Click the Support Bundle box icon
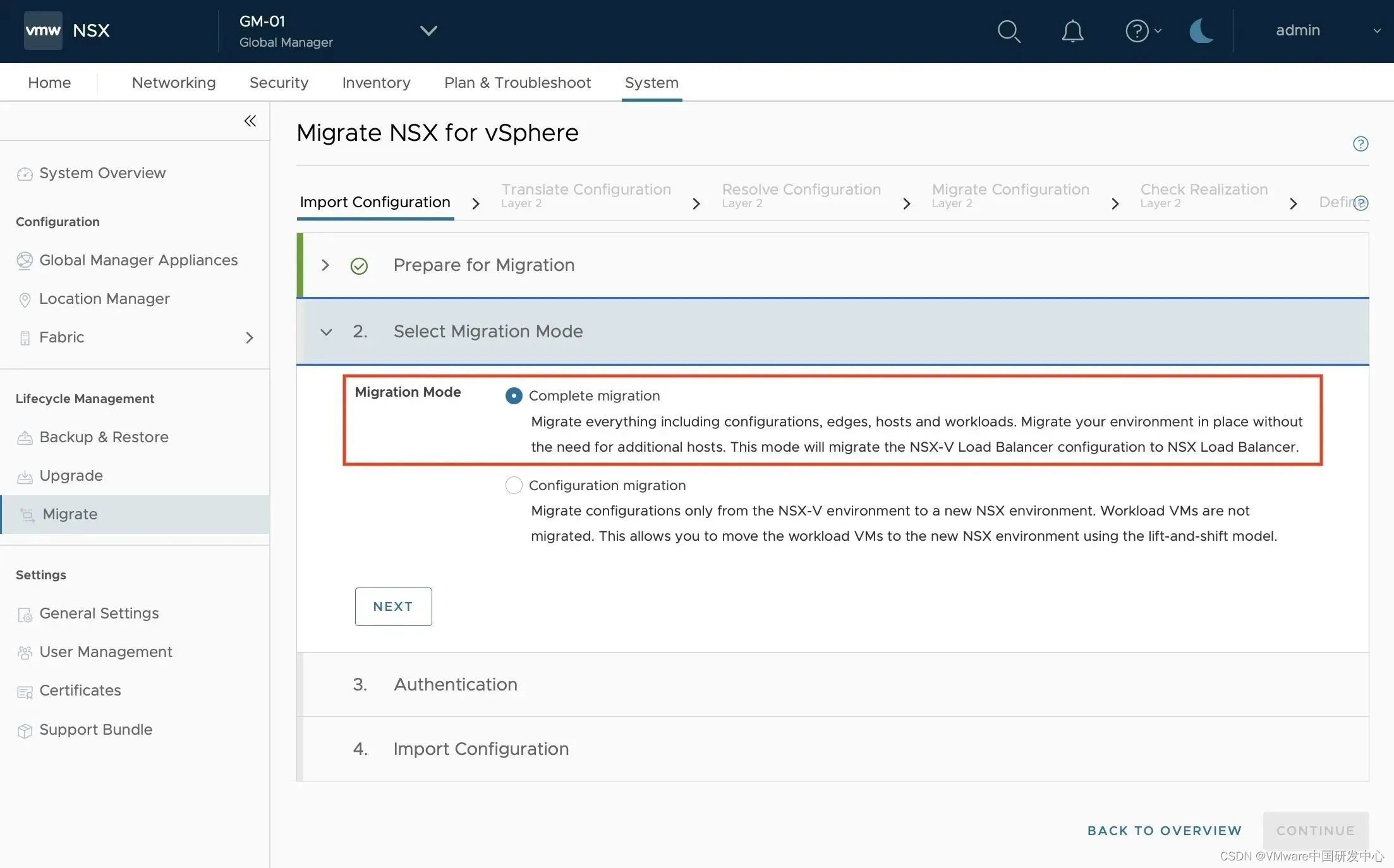 pyautogui.click(x=25, y=730)
